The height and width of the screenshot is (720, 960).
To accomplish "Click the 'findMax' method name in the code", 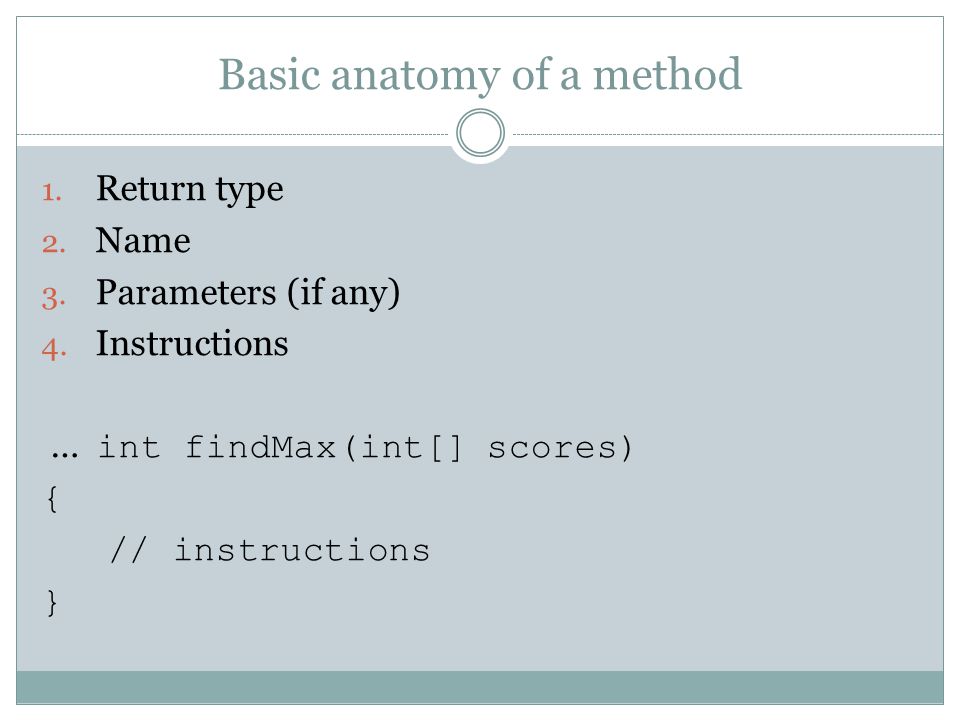I will pos(261,447).
